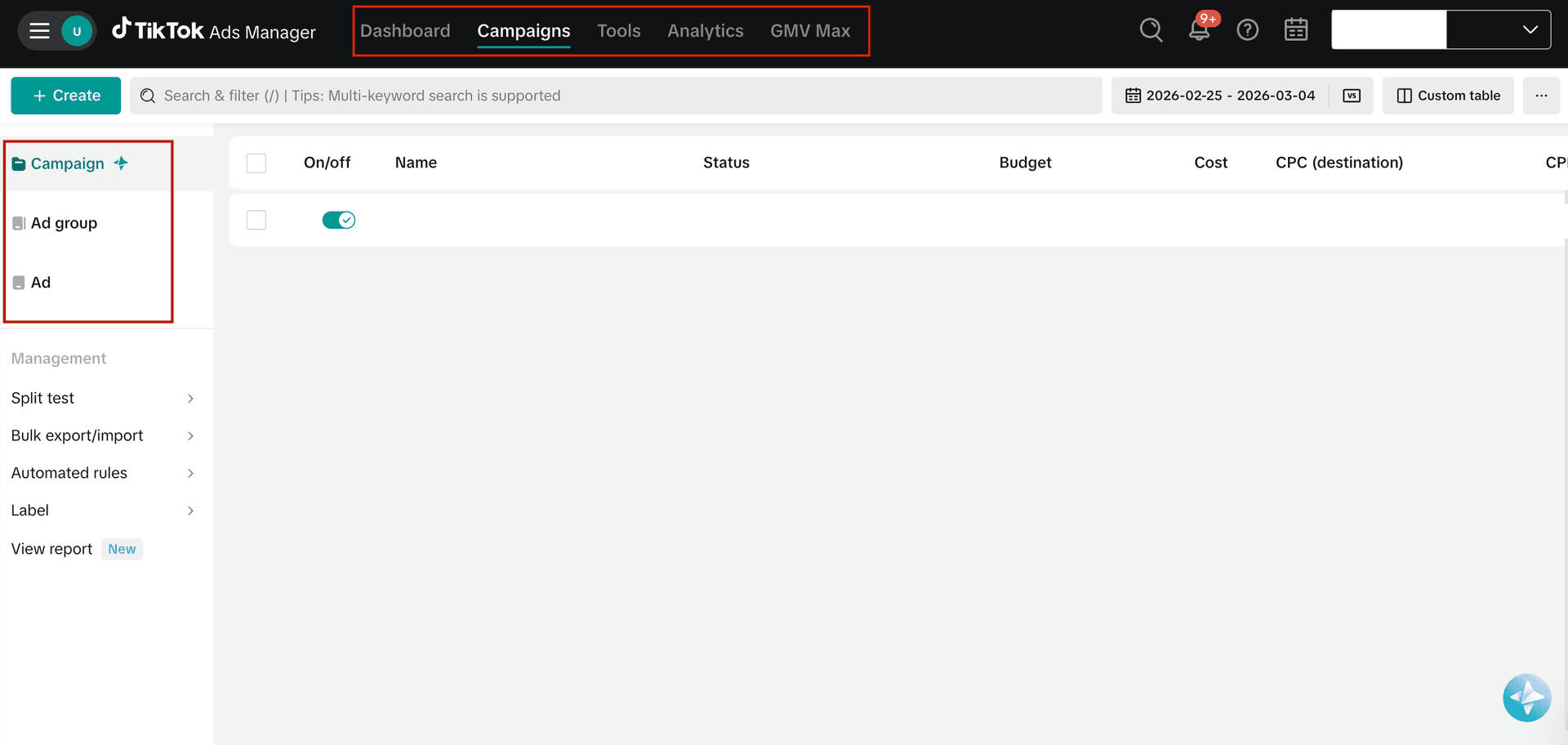
Task: Click the Create button
Action: [65, 96]
